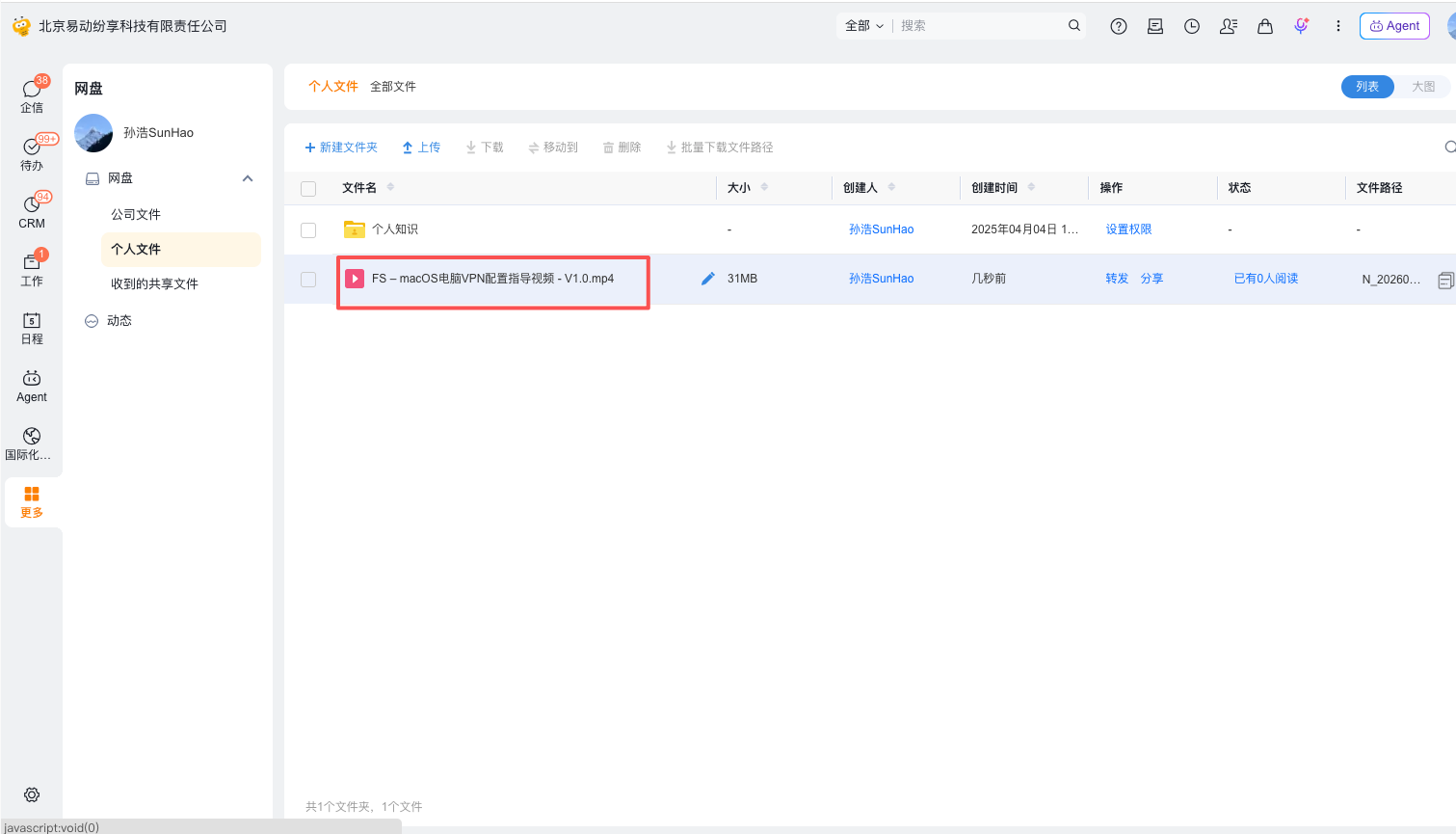Click 新建文件夹 new folder button

coord(341,148)
